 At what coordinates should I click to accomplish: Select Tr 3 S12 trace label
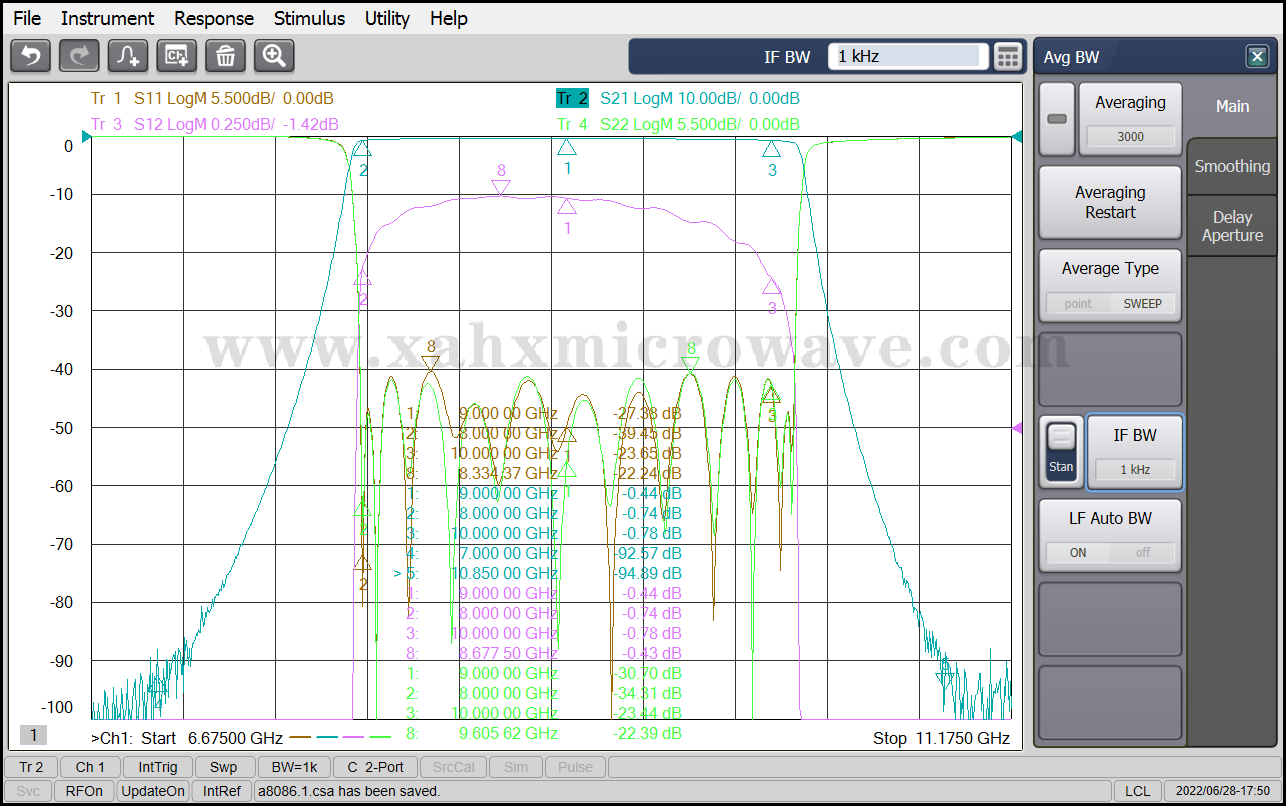tap(214, 124)
